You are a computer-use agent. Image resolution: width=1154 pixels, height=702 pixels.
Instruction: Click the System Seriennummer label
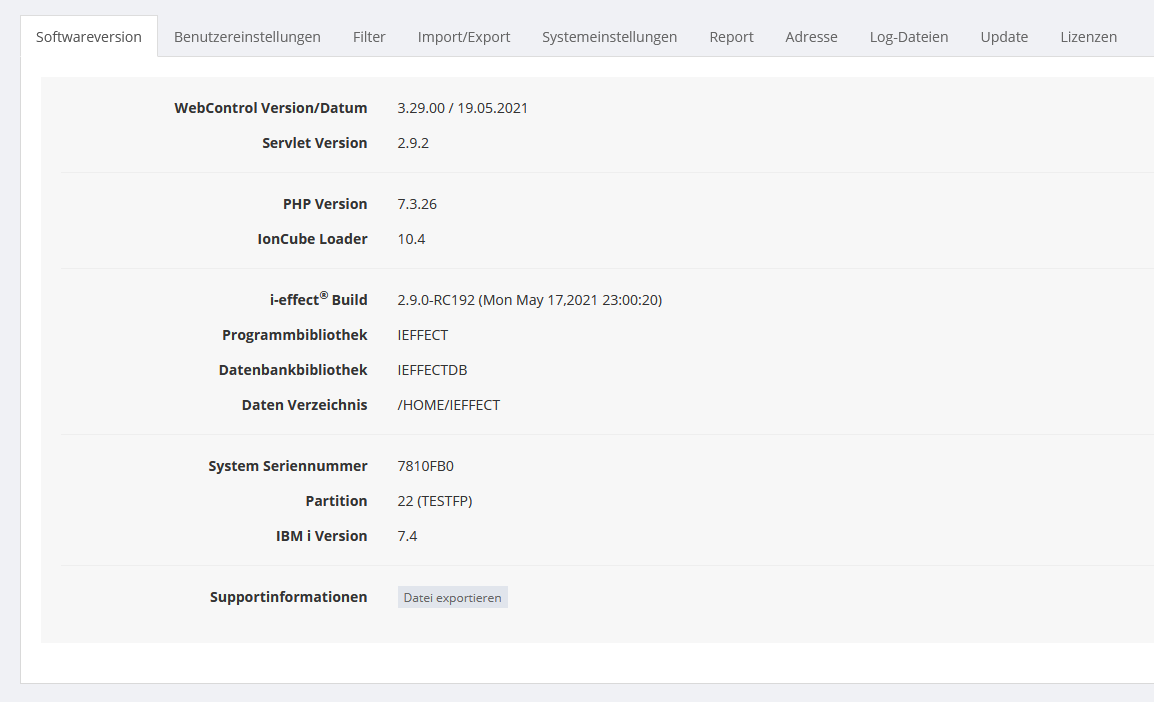click(x=288, y=467)
